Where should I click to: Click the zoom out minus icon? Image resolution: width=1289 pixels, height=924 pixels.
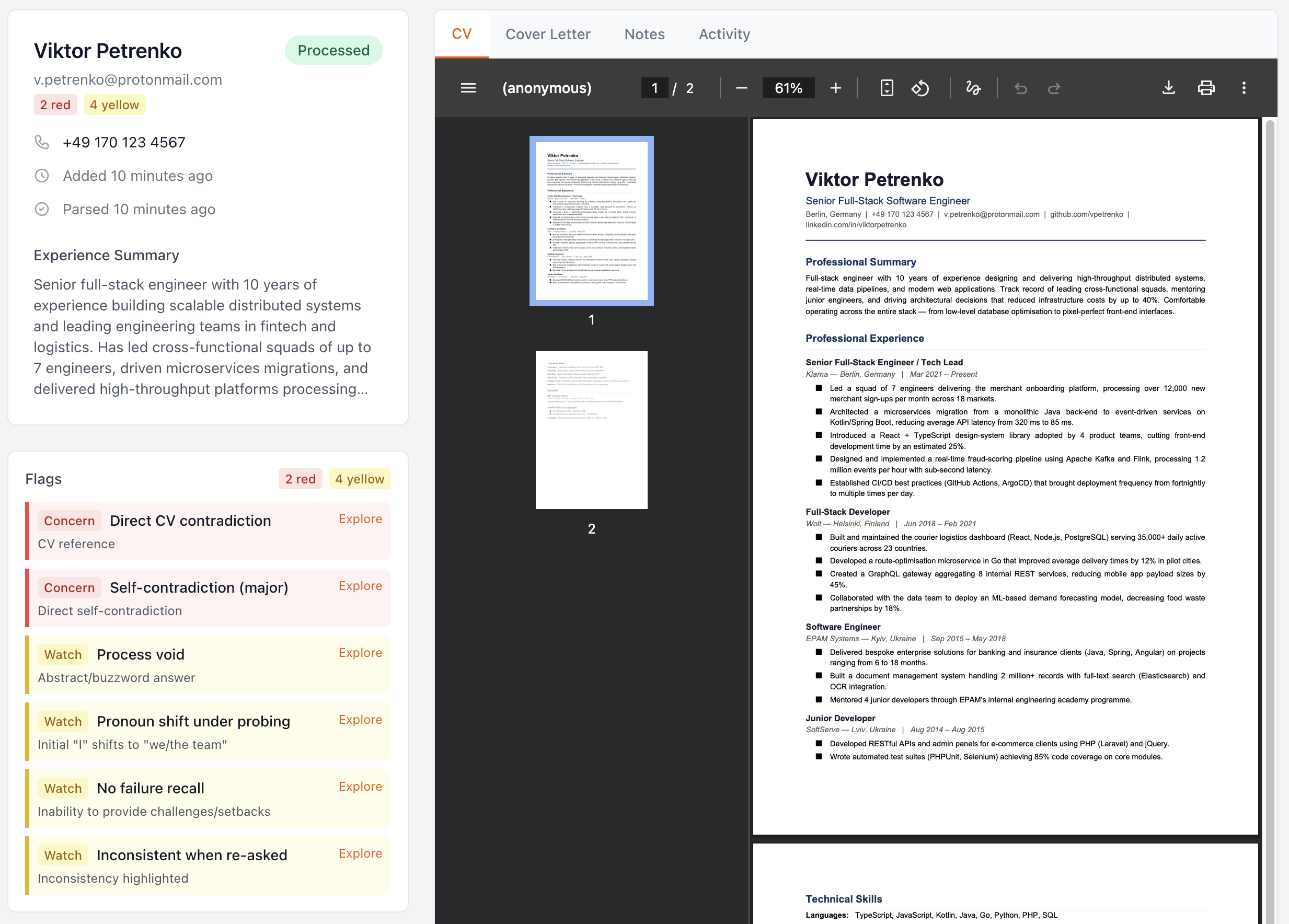coord(741,88)
